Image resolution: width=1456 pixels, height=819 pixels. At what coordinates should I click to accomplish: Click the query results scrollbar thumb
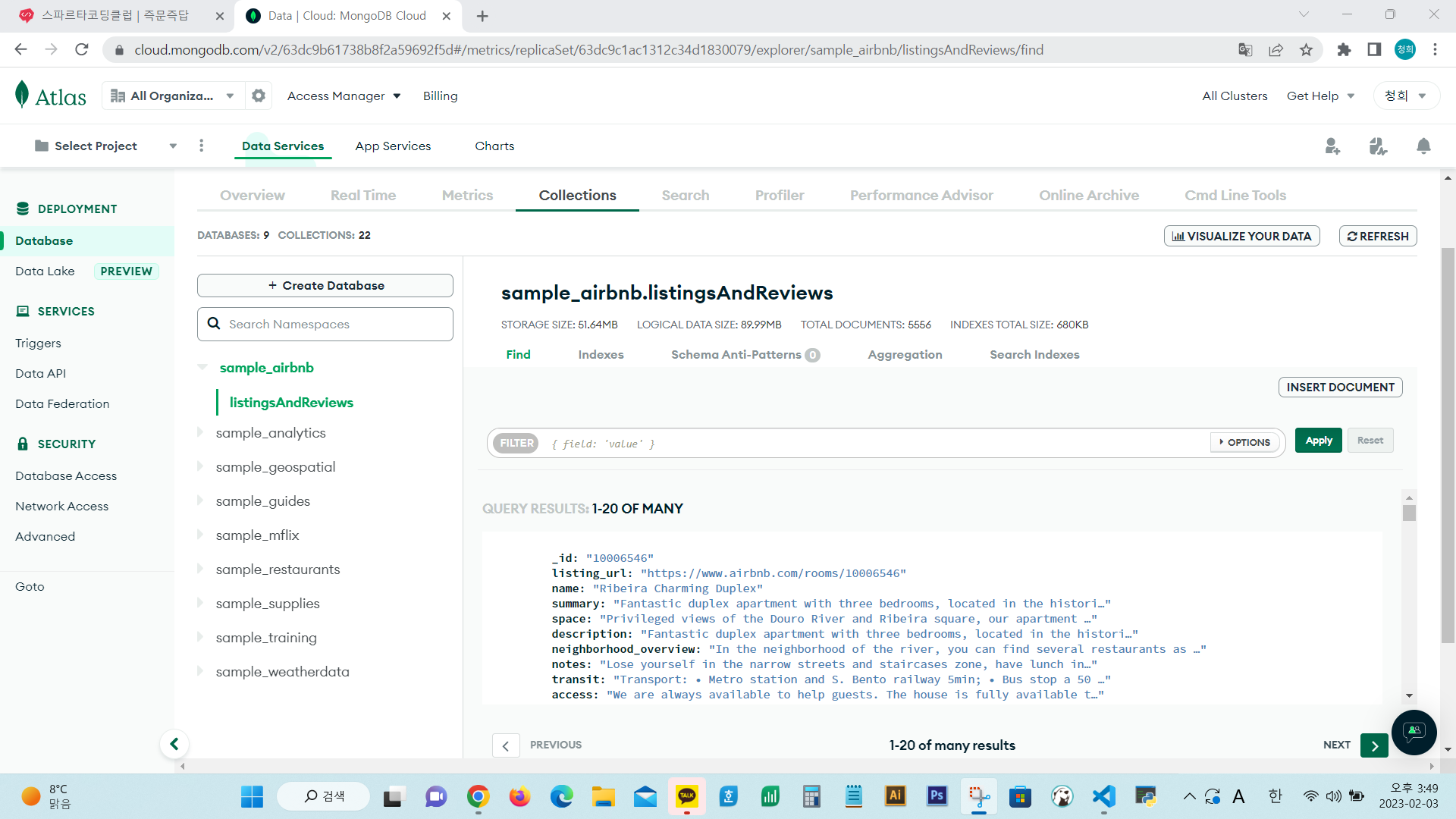[1409, 513]
